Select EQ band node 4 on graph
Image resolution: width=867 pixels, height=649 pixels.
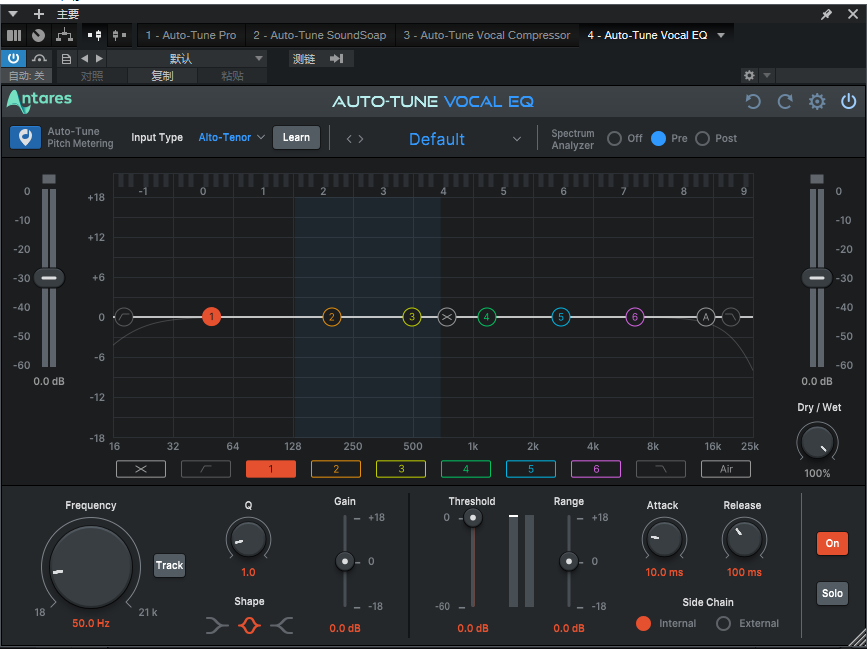pyautogui.click(x=487, y=317)
